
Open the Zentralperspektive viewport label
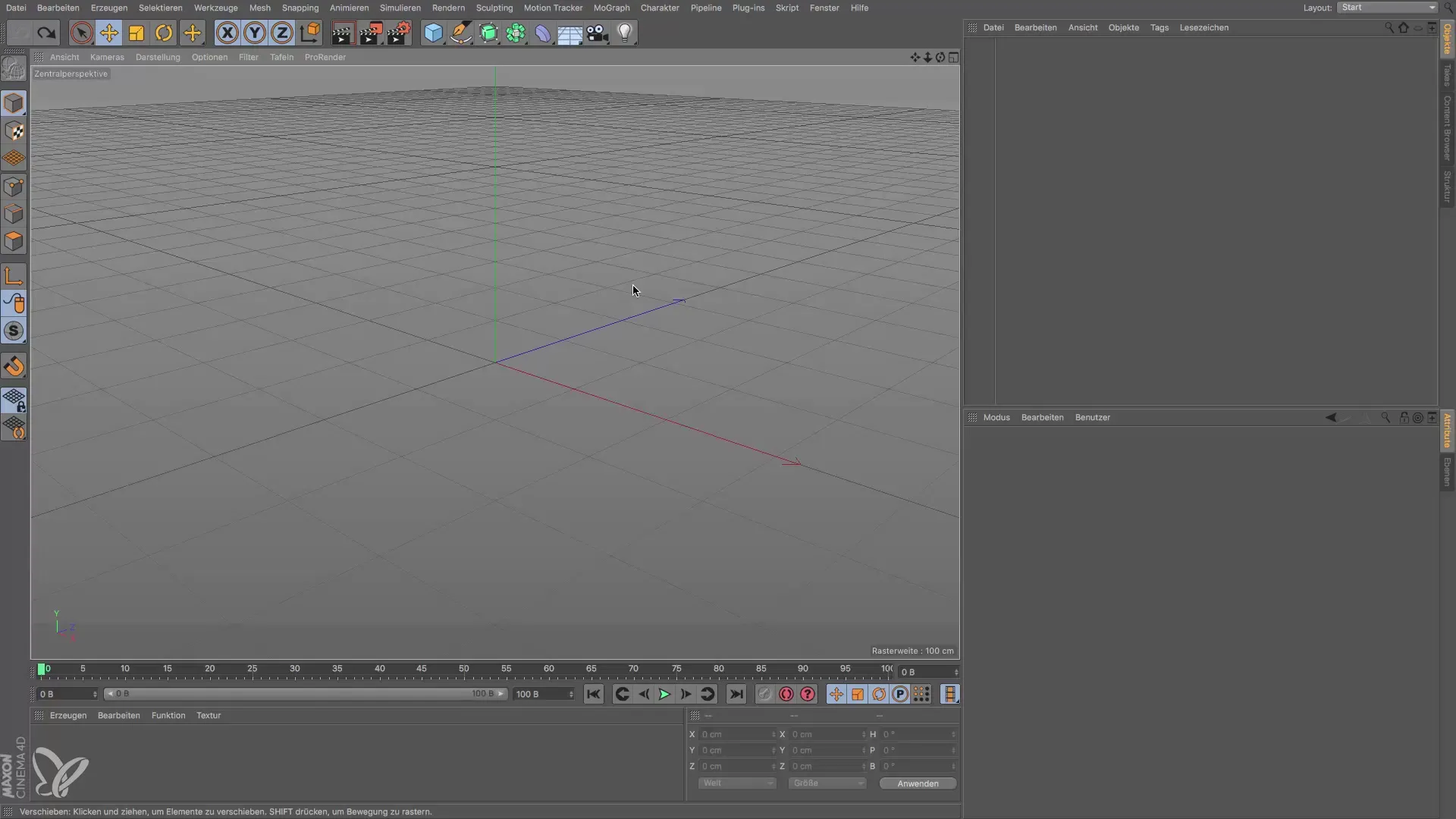click(71, 74)
